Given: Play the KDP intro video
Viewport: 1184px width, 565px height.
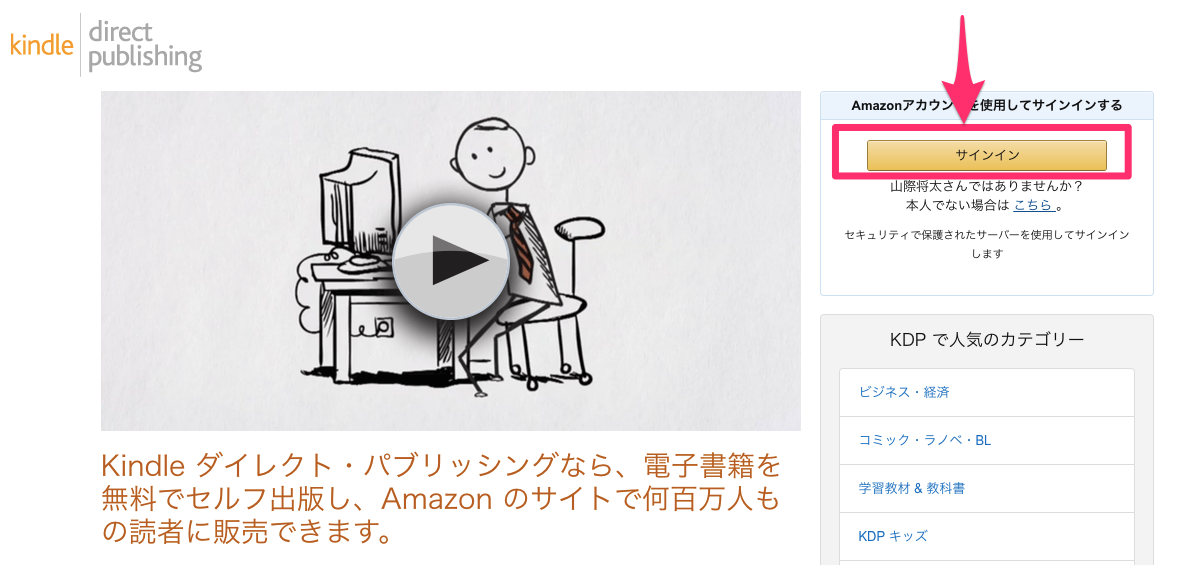Looking at the screenshot, I should click(x=451, y=261).
